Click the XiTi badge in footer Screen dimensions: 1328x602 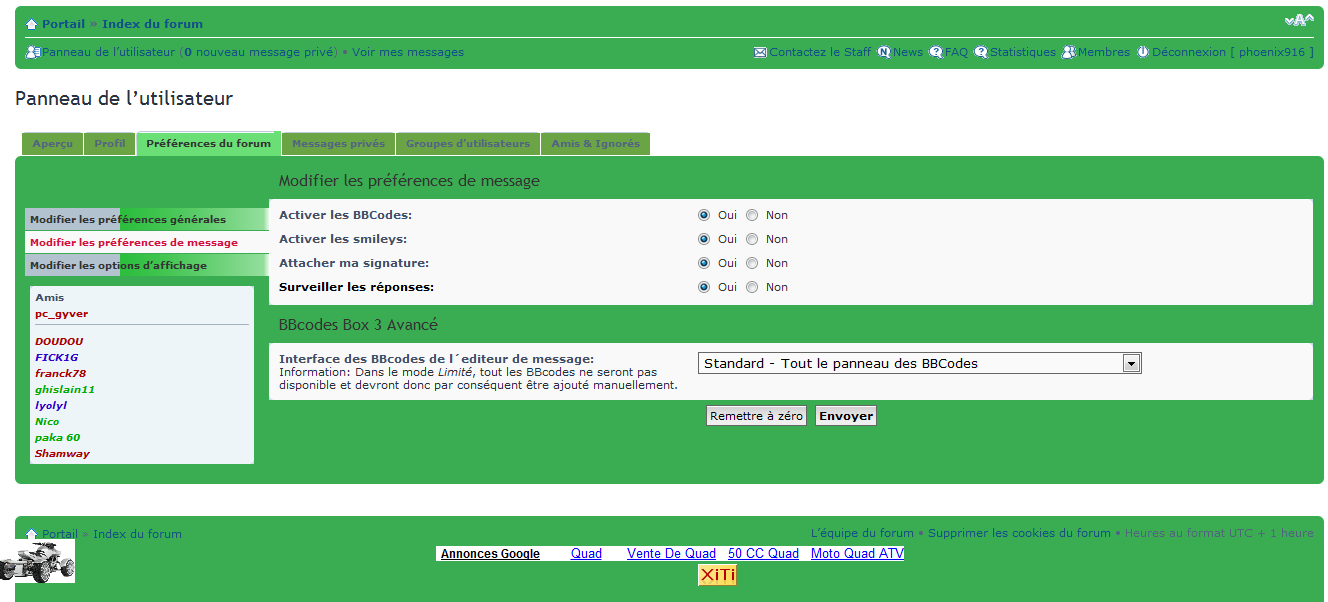click(x=717, y=575)
